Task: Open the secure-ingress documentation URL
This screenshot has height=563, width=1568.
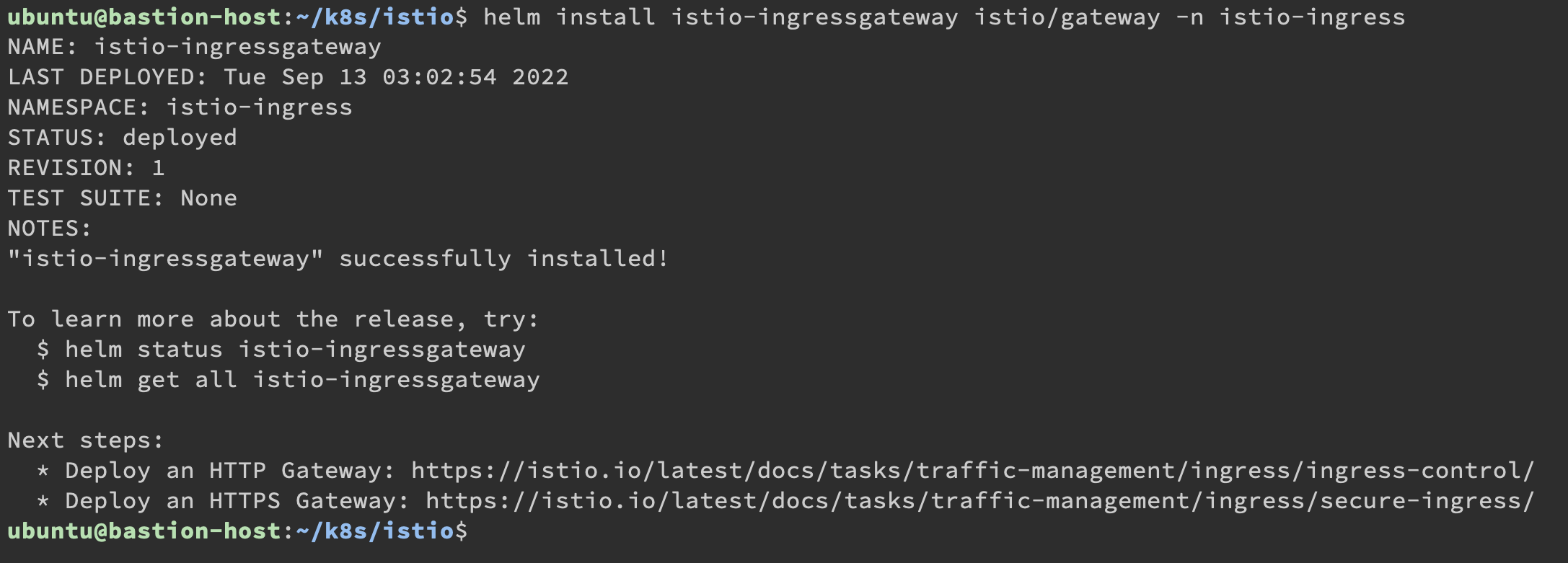Action: (979, 501)
